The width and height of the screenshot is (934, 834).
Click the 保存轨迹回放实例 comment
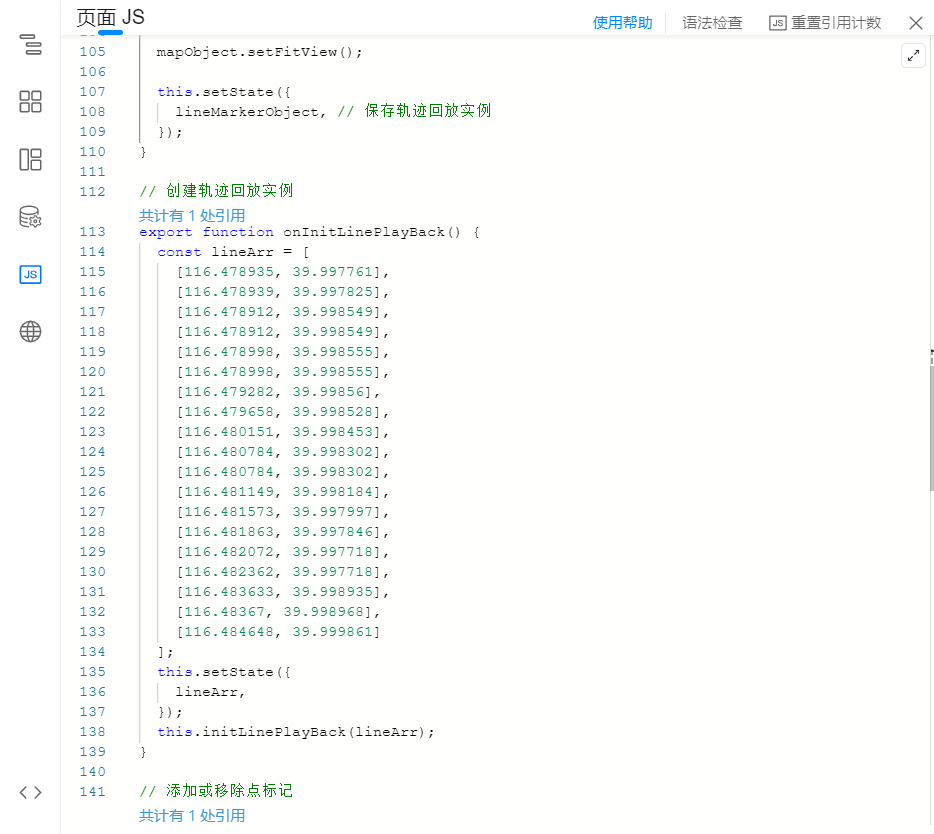coord(414,111)
